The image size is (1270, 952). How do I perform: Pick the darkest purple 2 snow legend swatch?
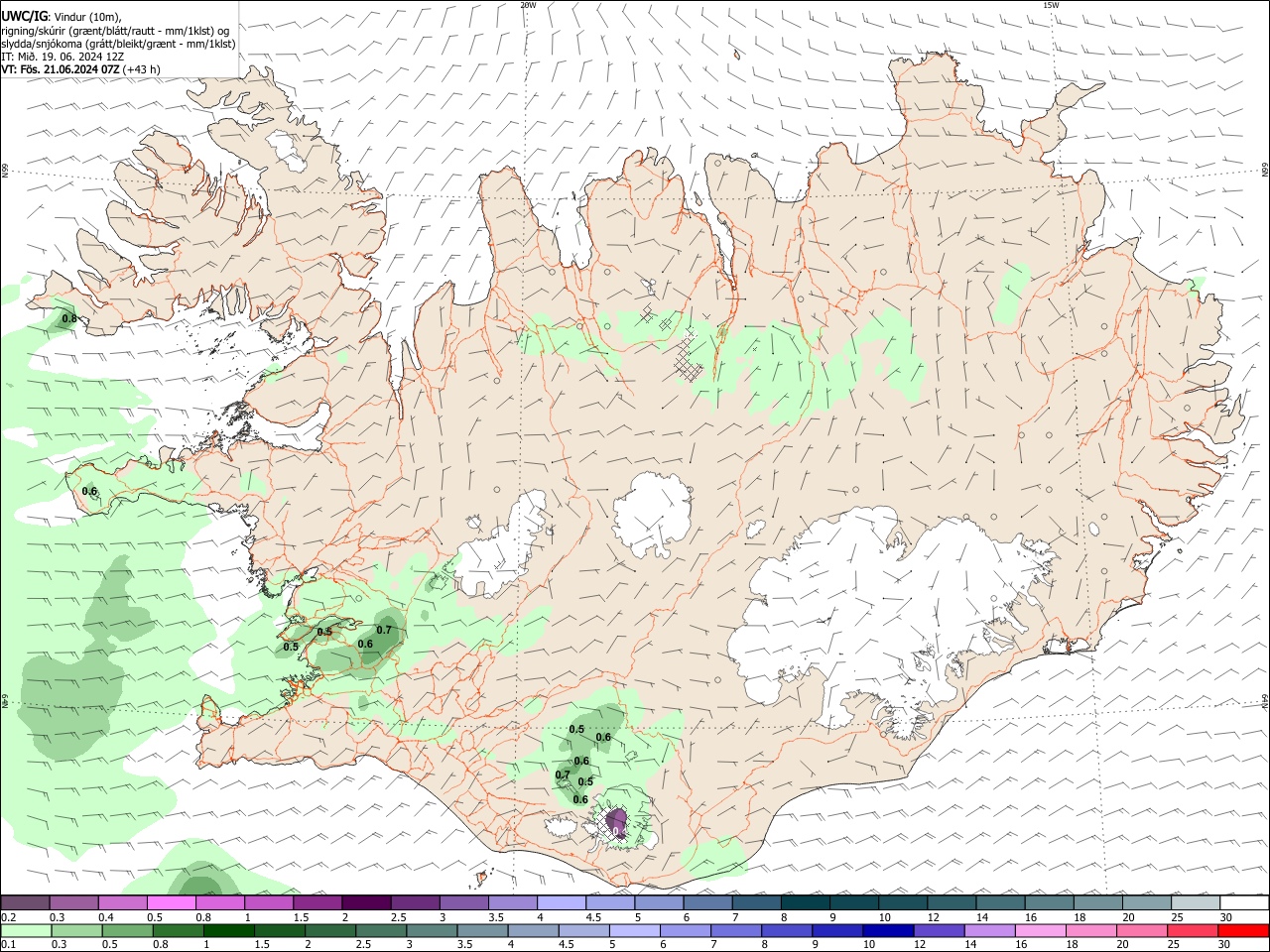pos(366,902)
